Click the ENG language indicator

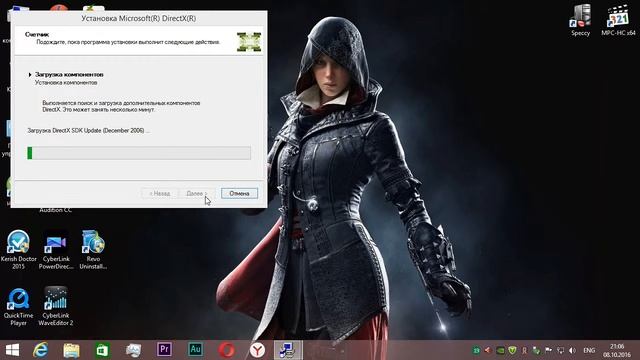pos(589,350)
